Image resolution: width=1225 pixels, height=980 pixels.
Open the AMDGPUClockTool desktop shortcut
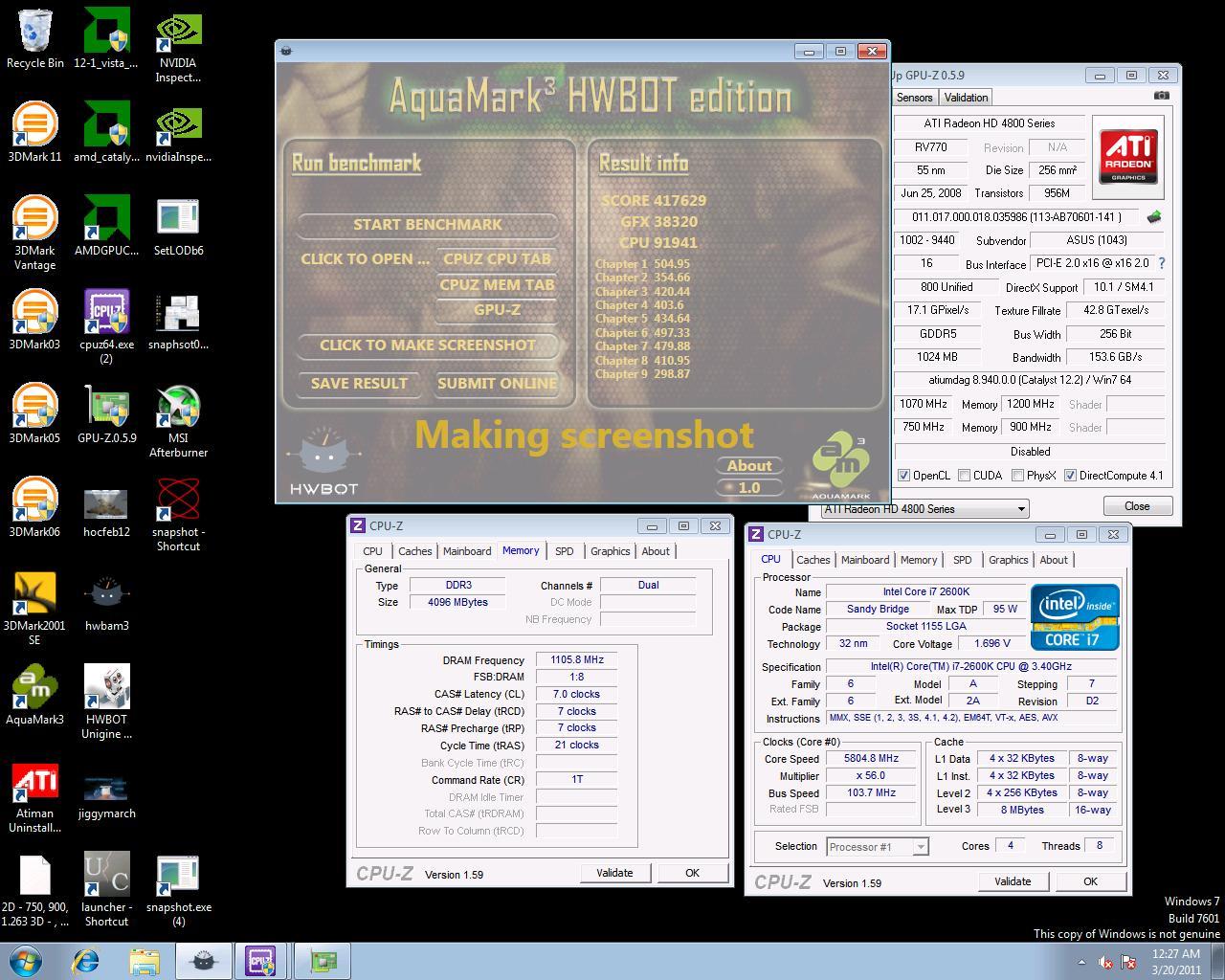tap(106, 226)
